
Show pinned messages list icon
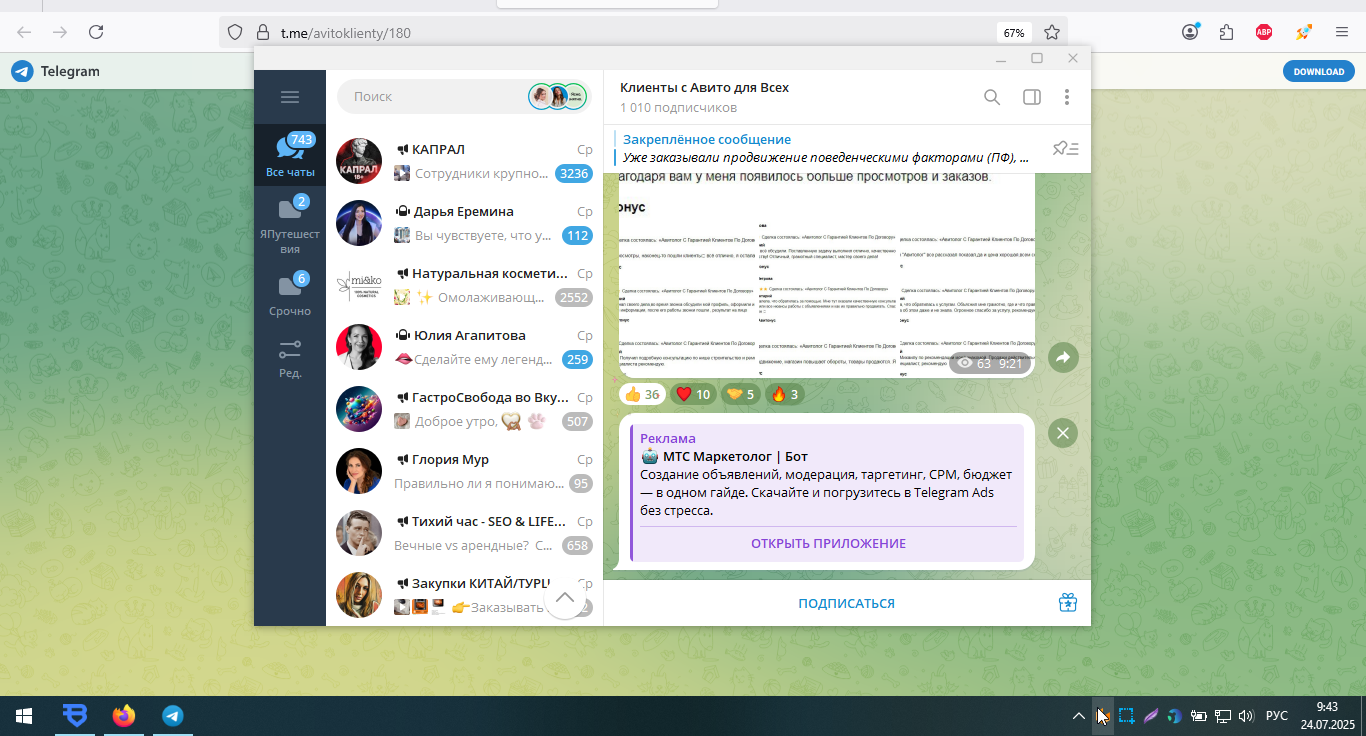[x=1065, y=148]
